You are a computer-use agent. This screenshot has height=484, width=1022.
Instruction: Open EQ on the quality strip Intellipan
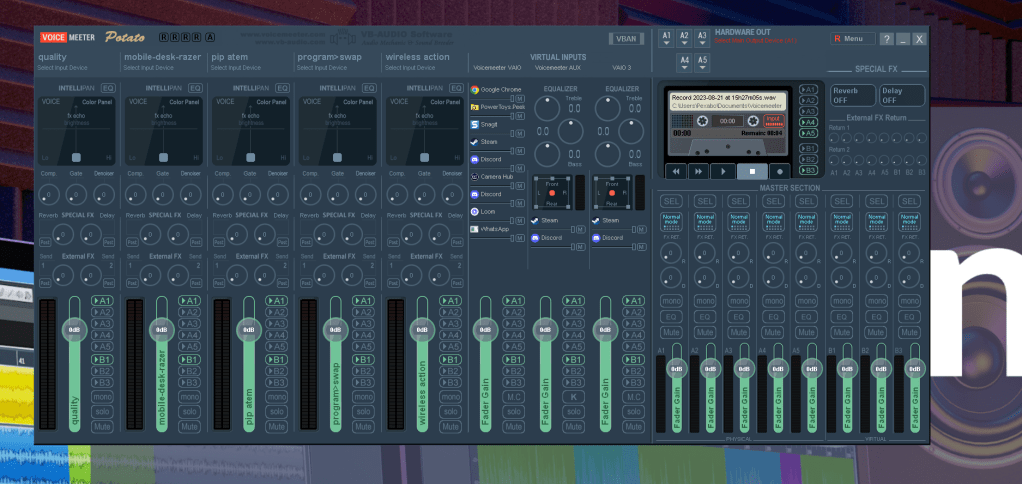(x=108, y=88)
